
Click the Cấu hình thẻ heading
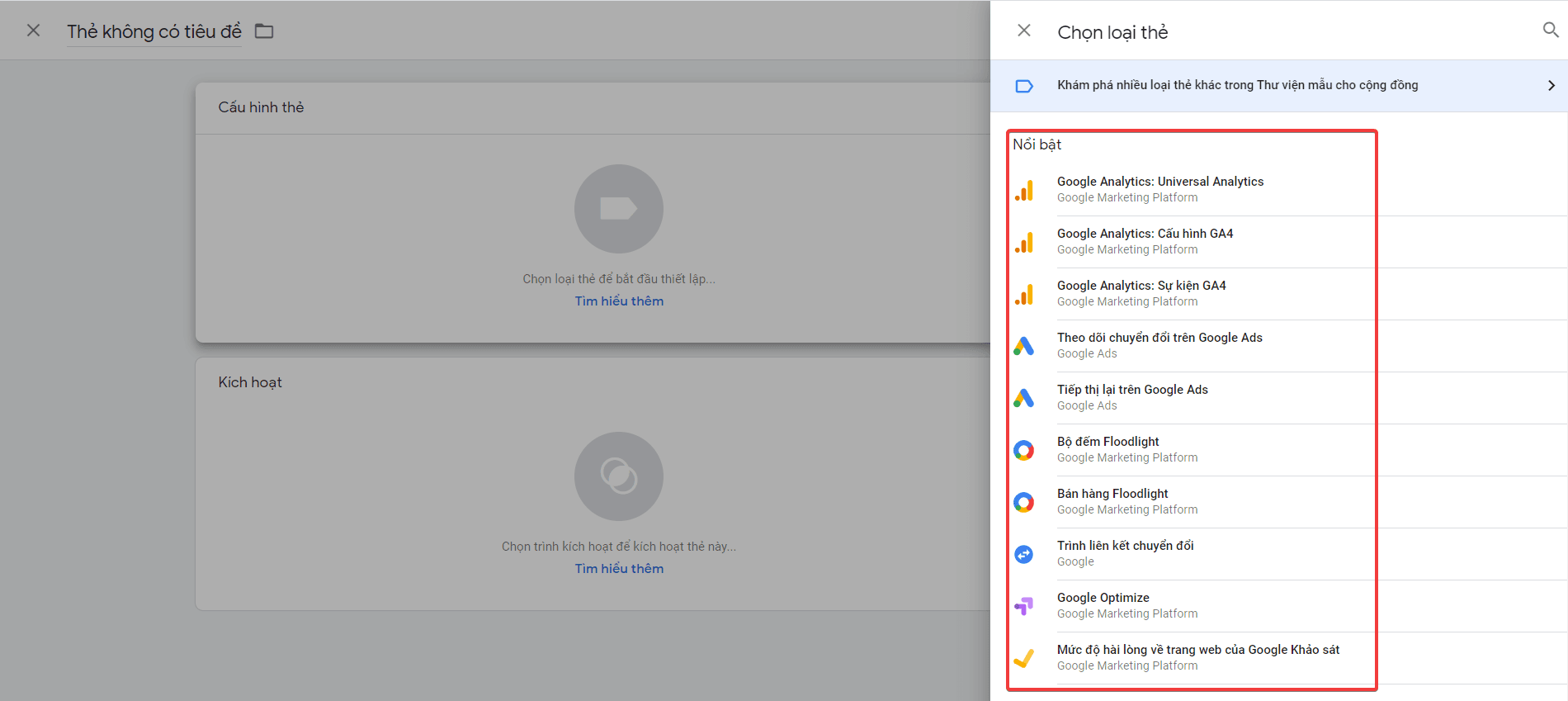coord(261,107)
